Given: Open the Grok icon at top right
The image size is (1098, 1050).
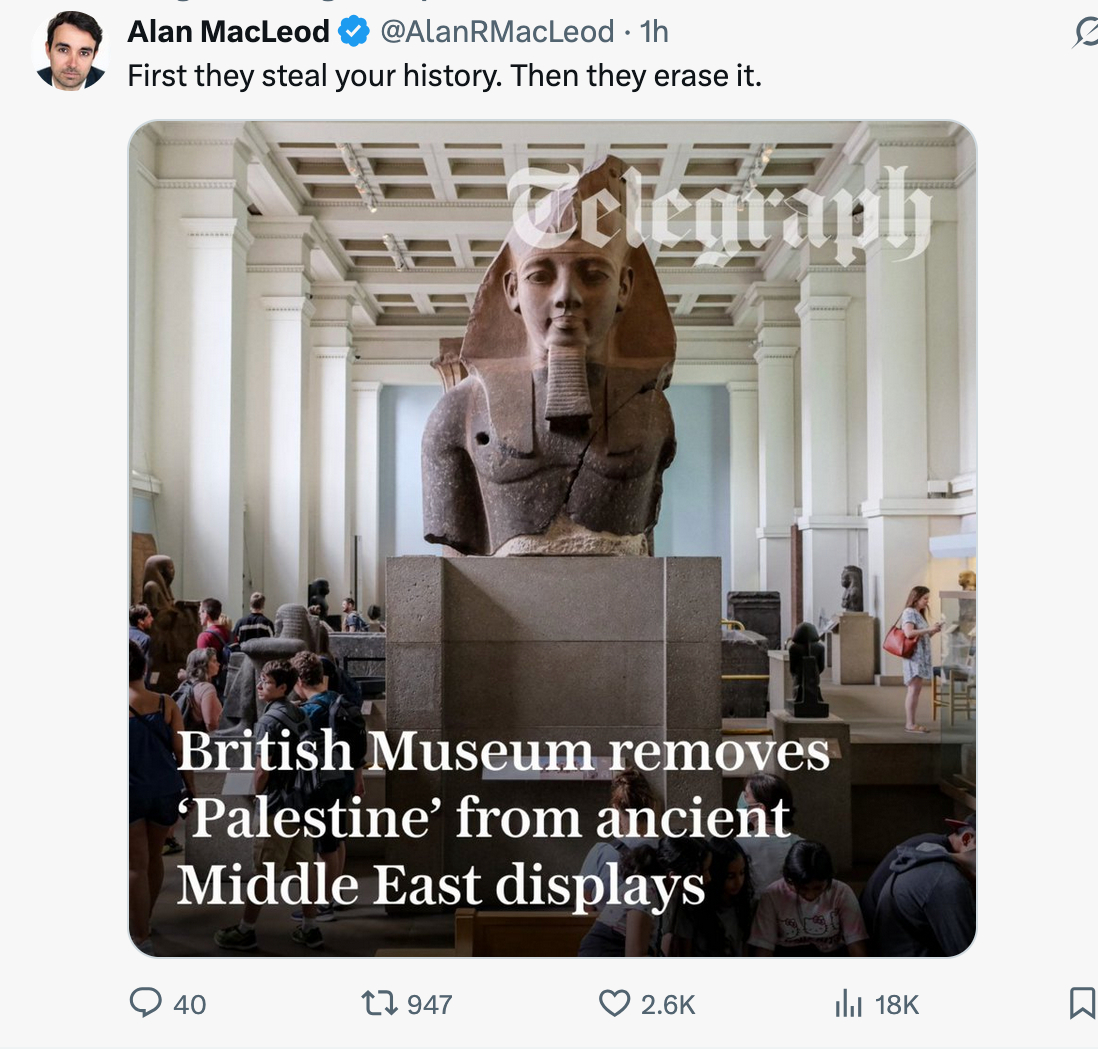Looking at the screenshot, I should (x=1085, y=33).
